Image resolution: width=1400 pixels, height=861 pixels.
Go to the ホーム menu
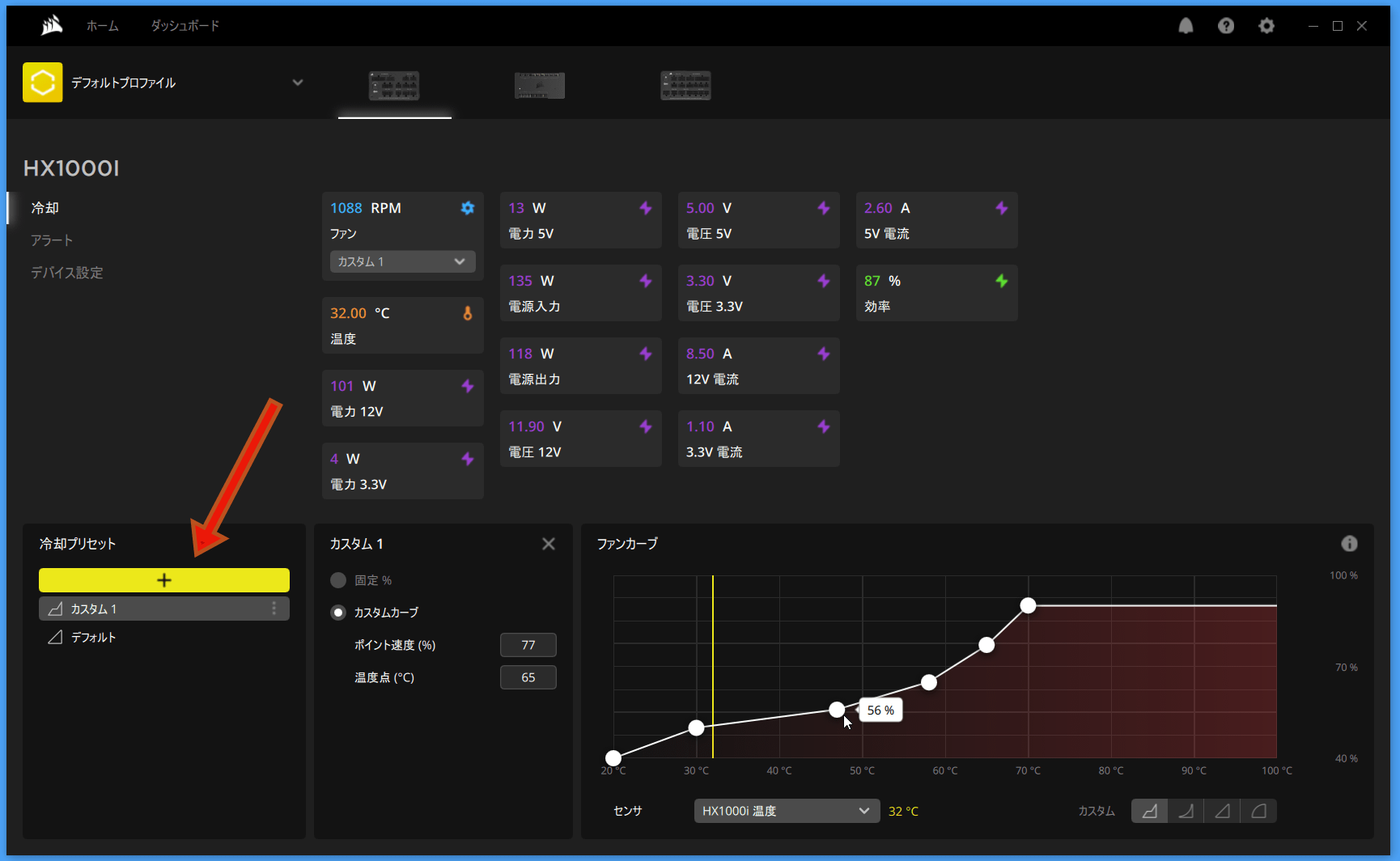coord(103,26)
